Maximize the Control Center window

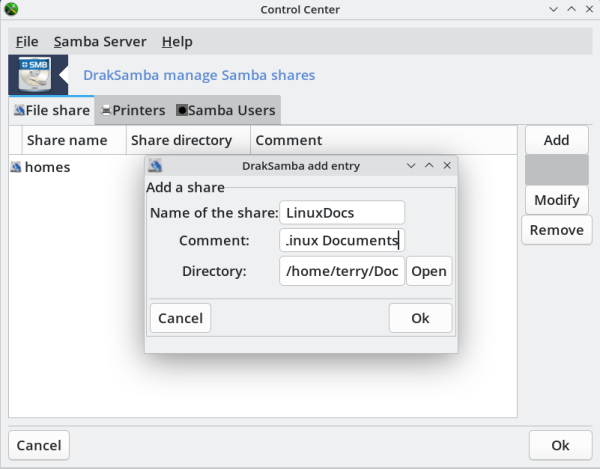tap(571, 9)
